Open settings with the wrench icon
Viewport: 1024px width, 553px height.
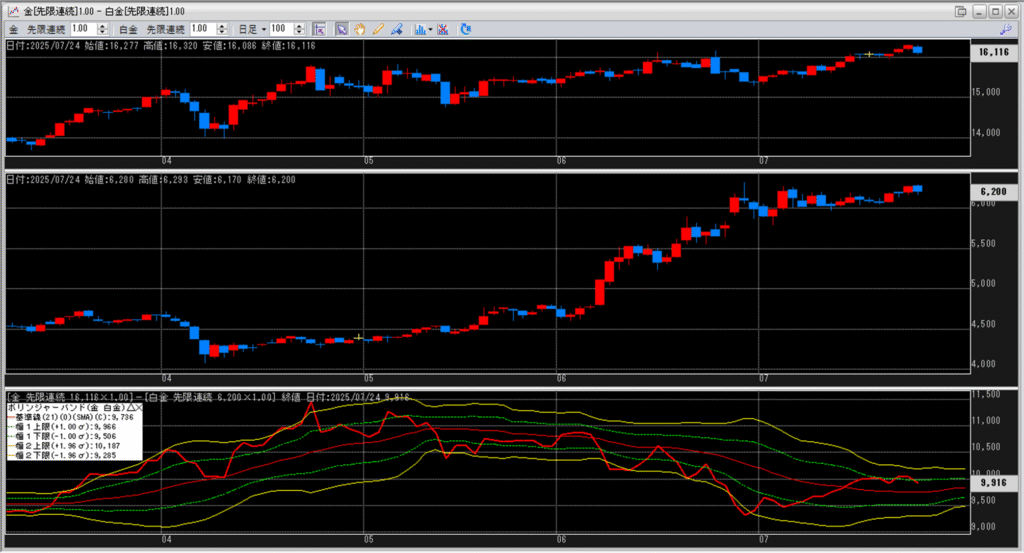[x=1005, y=30]
